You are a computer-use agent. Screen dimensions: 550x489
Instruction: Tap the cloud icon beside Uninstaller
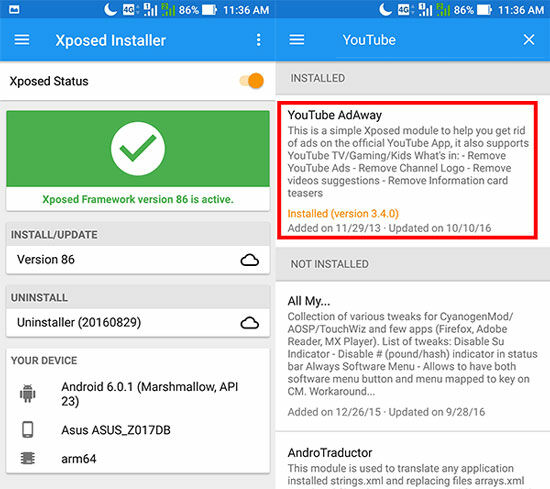(x=250, y=323)
